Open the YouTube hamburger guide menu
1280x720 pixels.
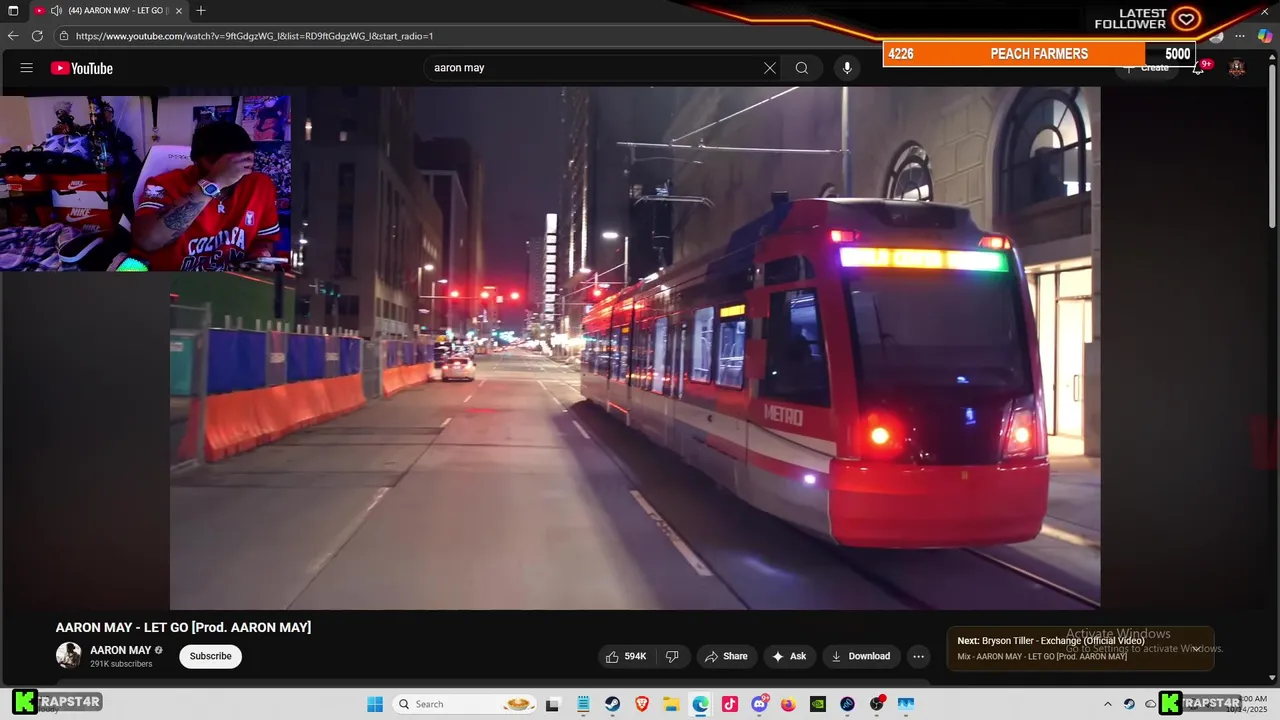coord(27,68)
